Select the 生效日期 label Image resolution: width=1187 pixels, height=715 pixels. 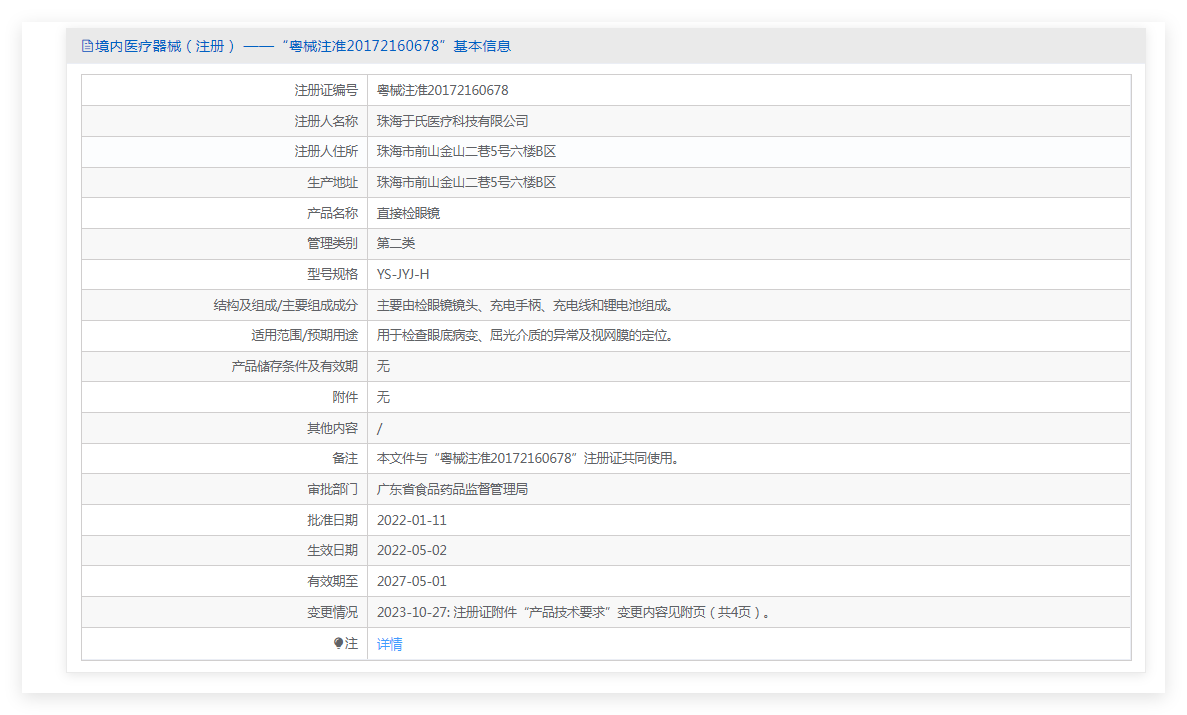click(332, 550)
